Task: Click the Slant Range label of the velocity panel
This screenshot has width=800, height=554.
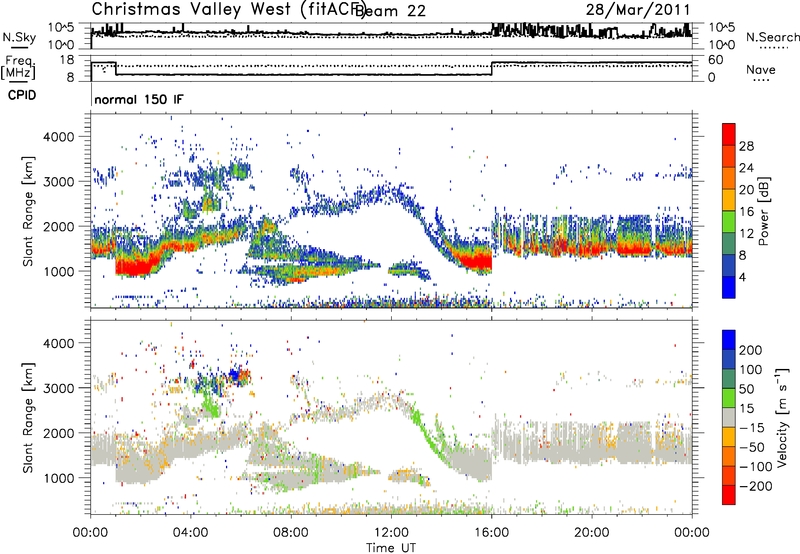Action: point(28,417)
